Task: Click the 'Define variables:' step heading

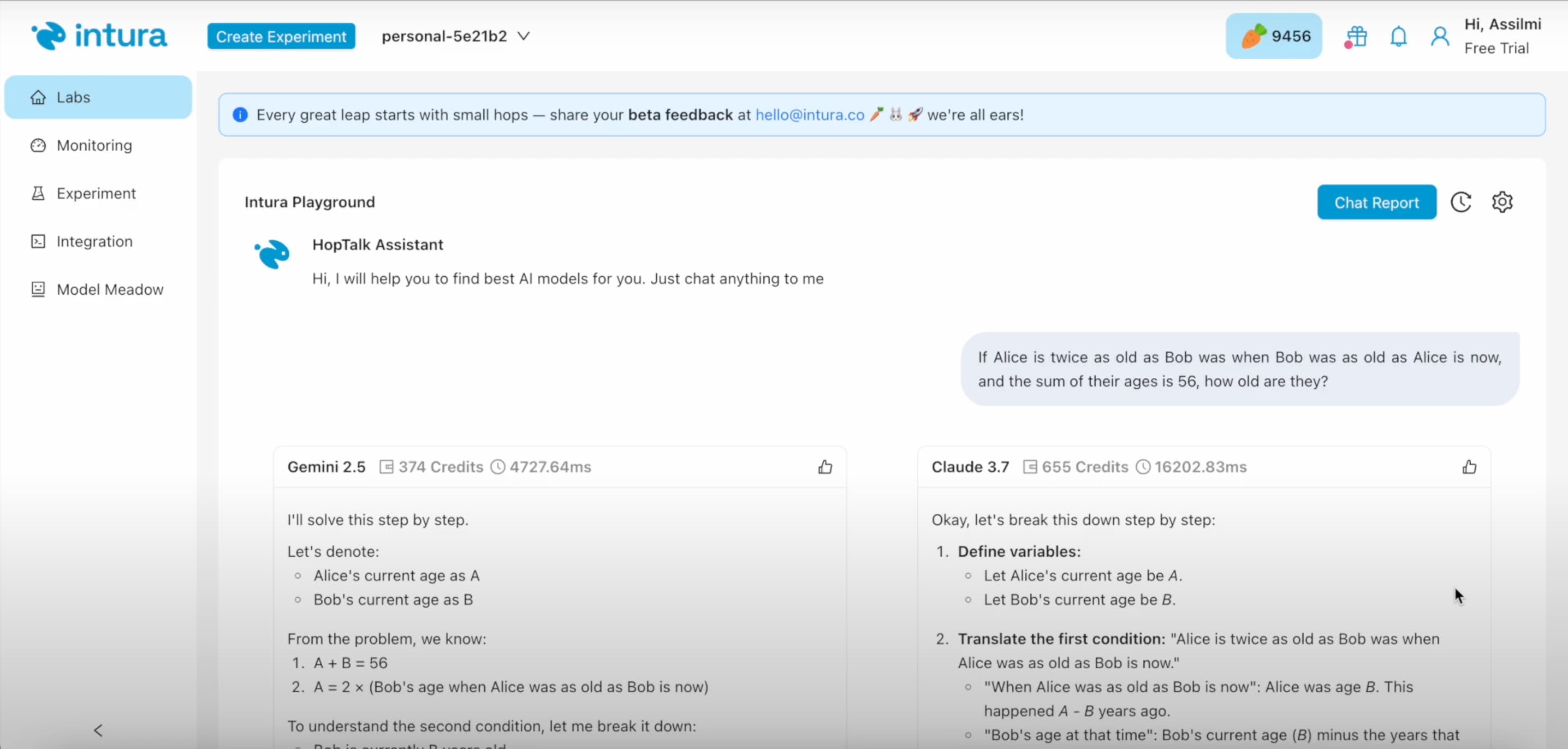Action: pos(1019,551)
